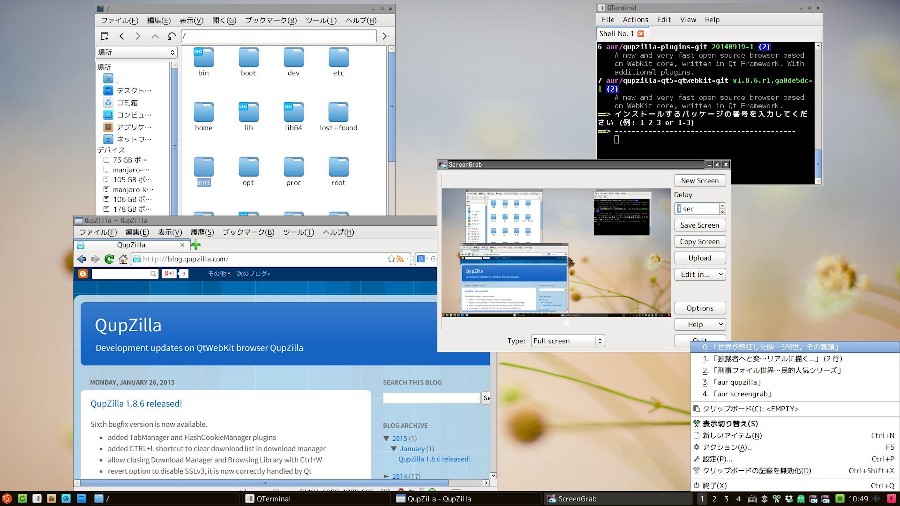
Task: Add new QupZilla tab with plus
Action: pyautogui.click(x=196, y=245)
